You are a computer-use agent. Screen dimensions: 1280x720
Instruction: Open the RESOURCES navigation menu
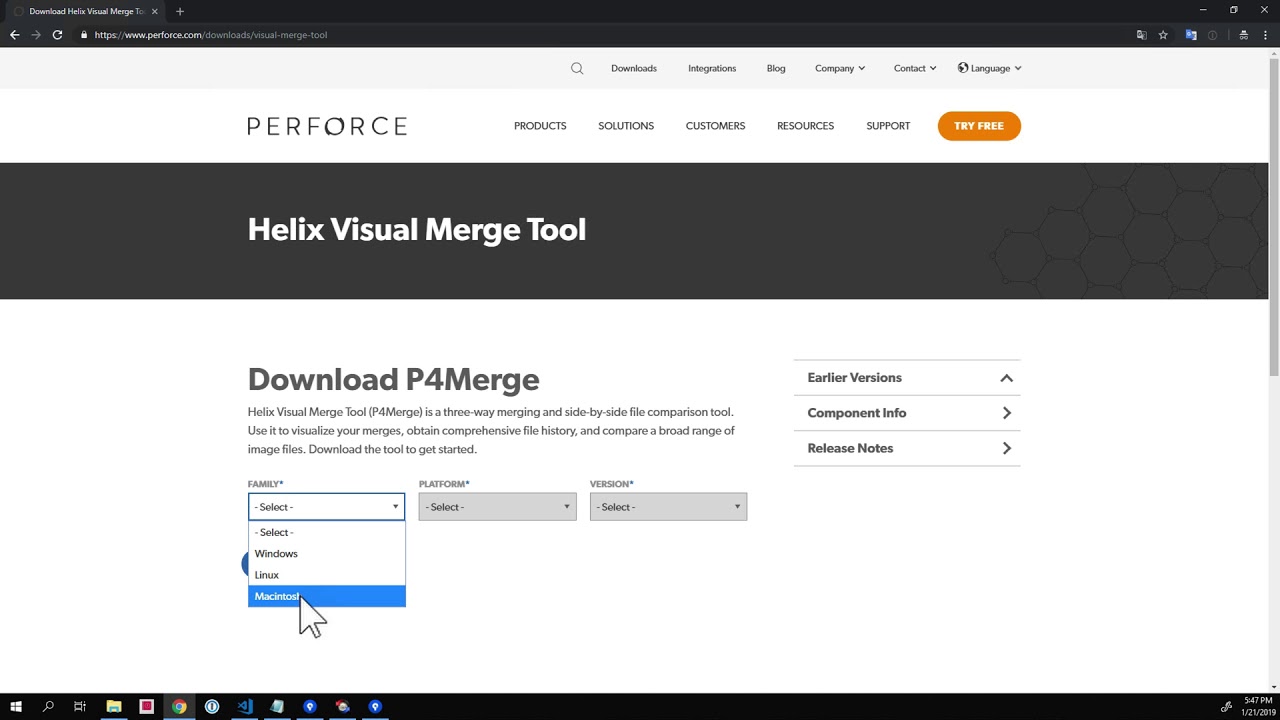pos(805,126)
